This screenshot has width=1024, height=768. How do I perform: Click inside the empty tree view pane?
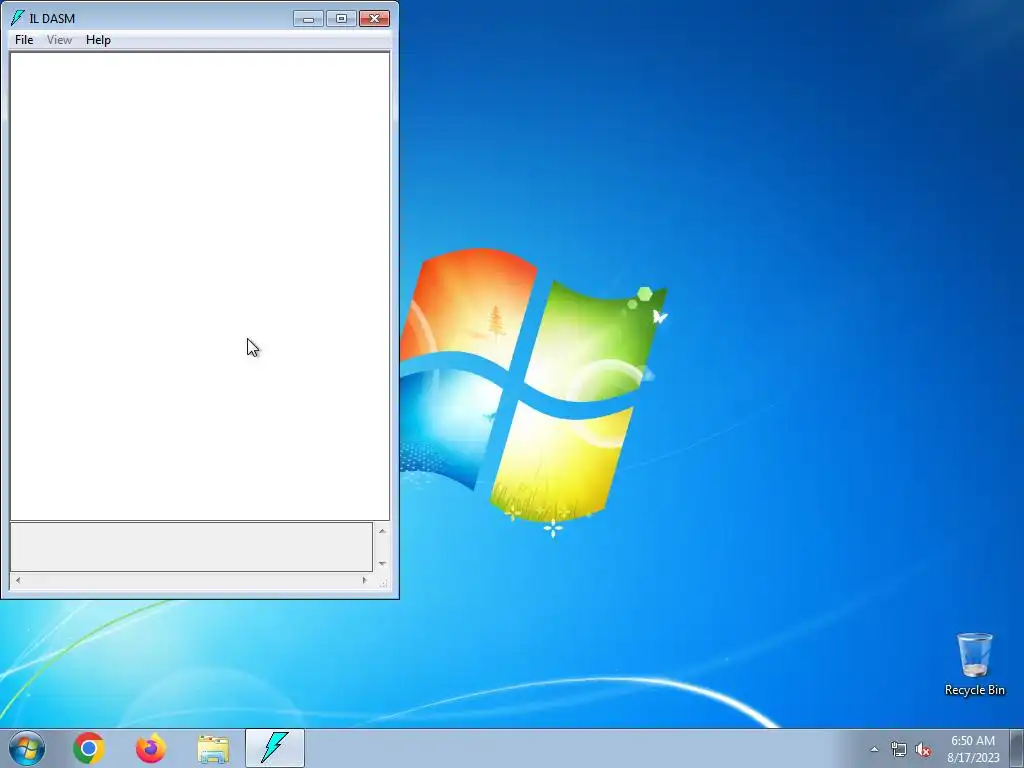[x=200, y=286]
